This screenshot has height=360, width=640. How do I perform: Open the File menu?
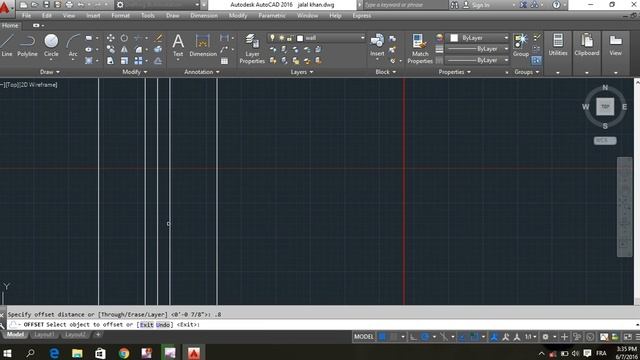coord(27,16)
